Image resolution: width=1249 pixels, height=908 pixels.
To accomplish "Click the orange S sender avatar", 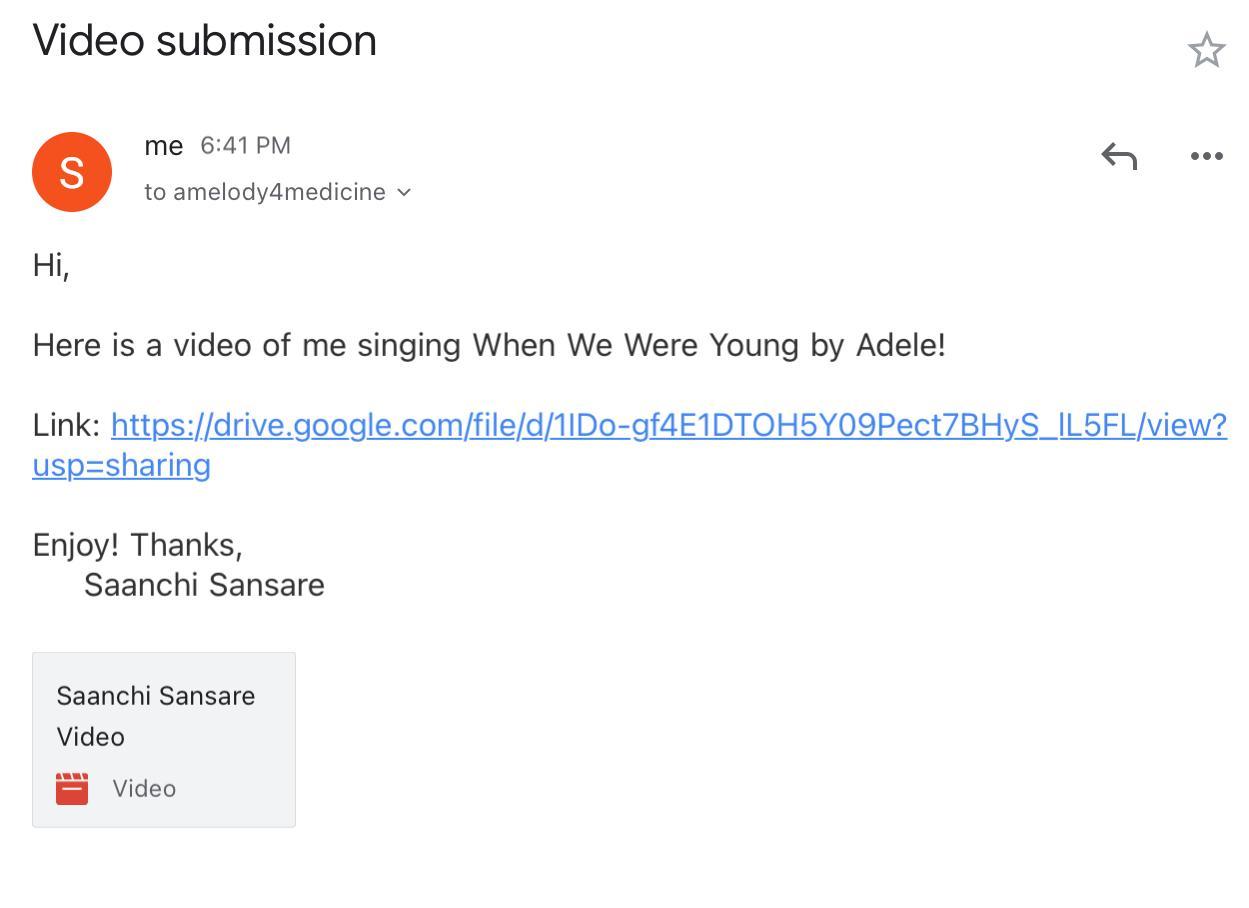I will tap(72, 172).
